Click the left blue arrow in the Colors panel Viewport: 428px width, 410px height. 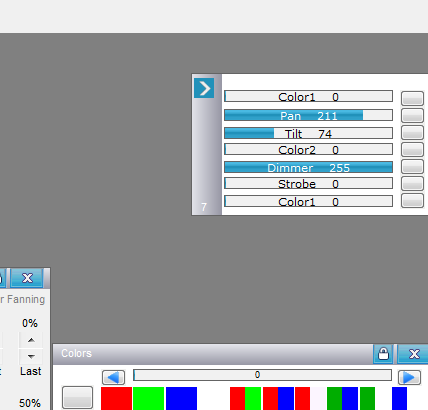113,377
